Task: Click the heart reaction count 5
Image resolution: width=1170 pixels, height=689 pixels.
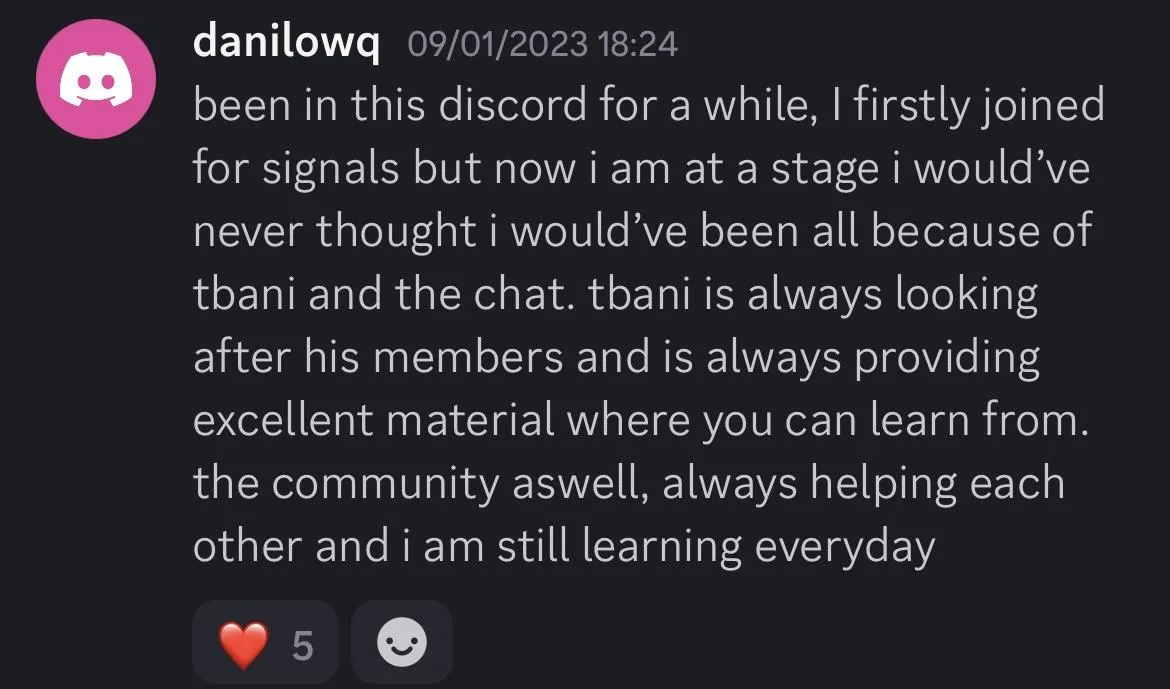Action: click(x=302, y=645)
